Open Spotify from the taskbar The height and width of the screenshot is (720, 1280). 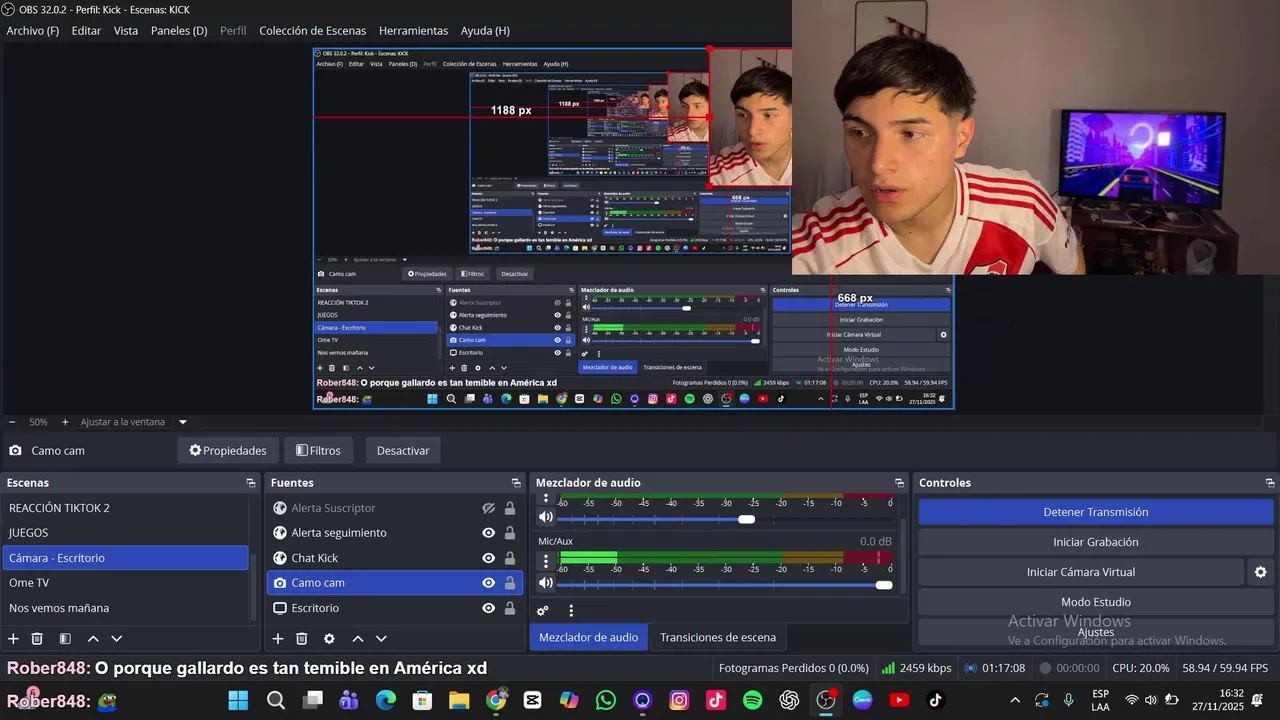pyautogui.click(x=753, y=700)
